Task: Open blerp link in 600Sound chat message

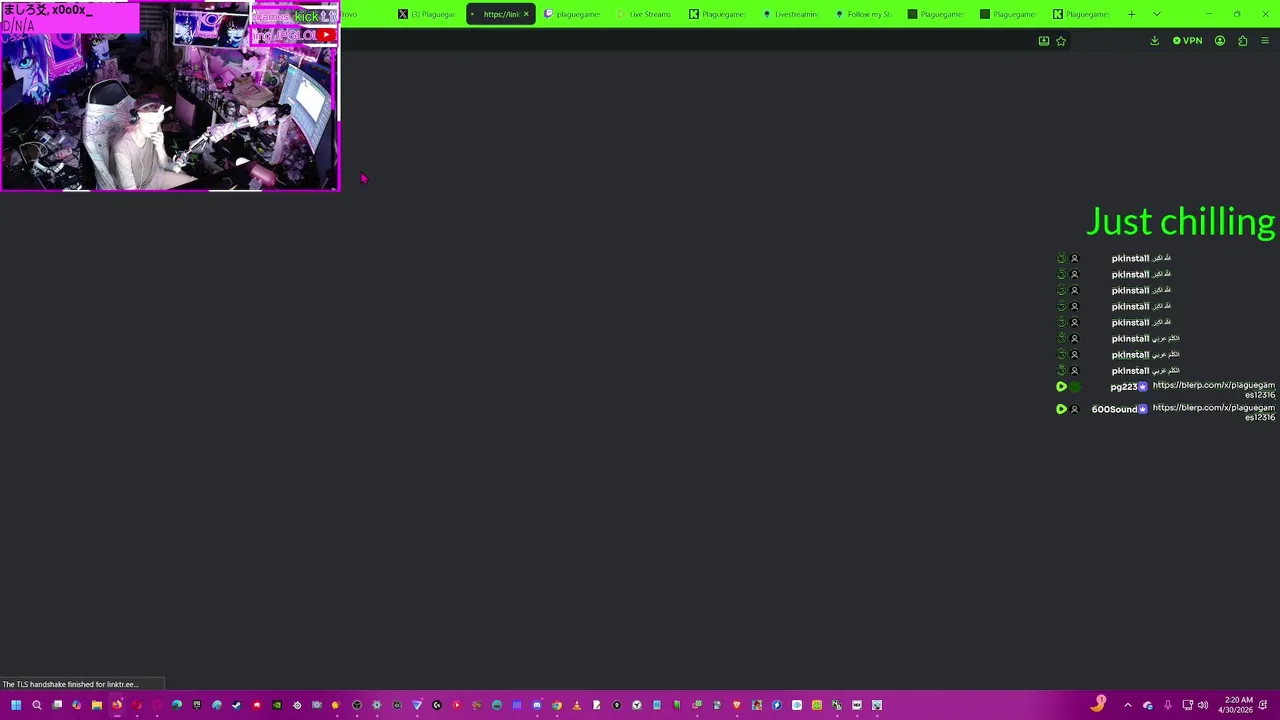Action: click(x=1213, y=412)
